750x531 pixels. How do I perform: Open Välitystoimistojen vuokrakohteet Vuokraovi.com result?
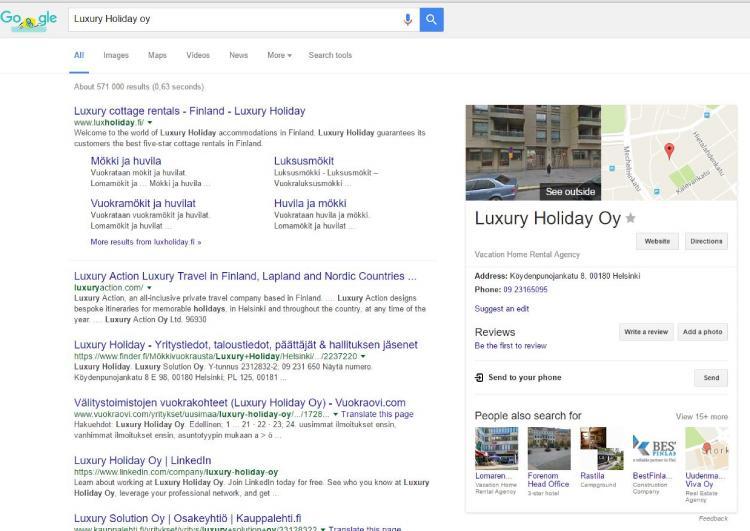point(240,403)
